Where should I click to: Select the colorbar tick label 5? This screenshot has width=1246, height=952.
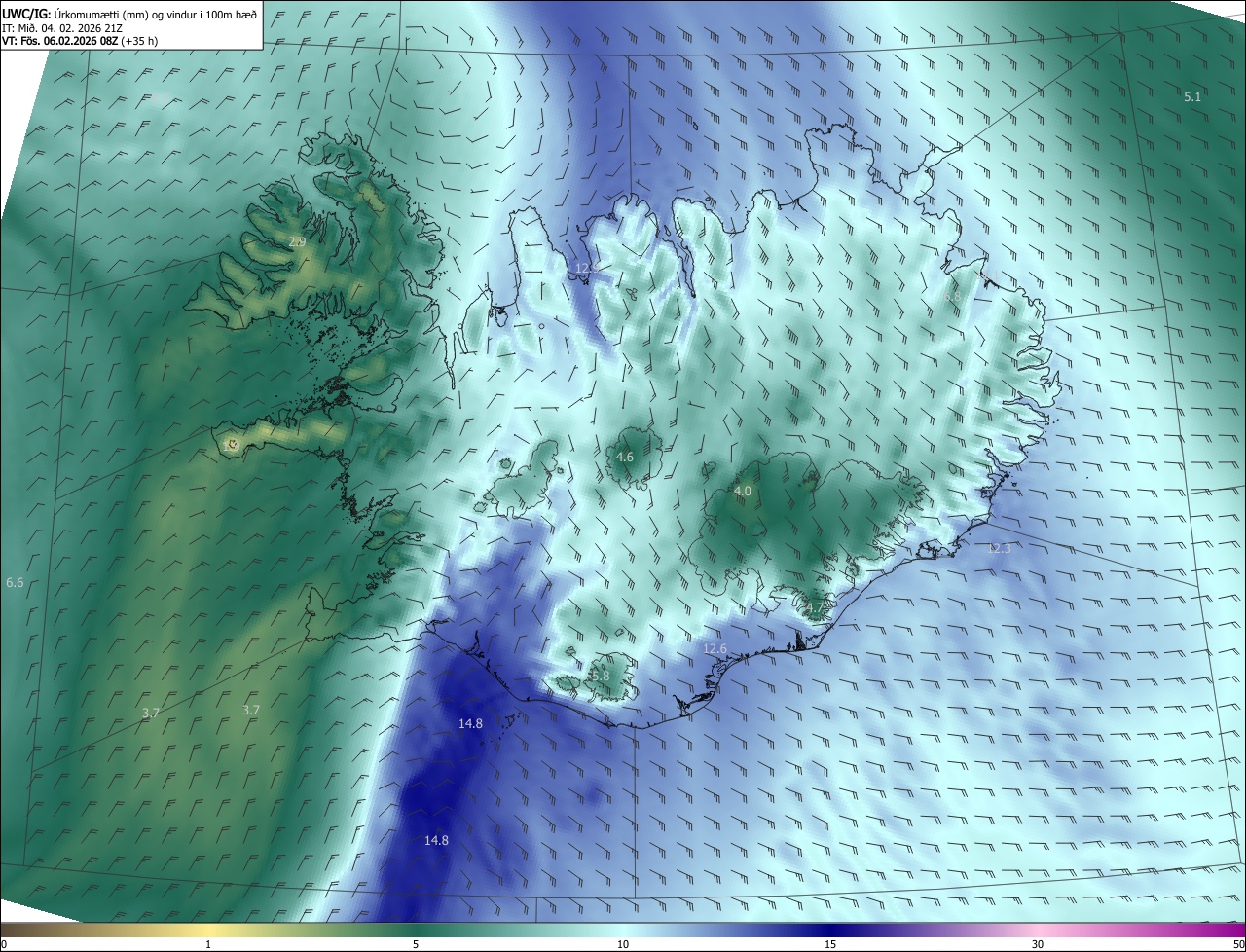tap(416, 944)
